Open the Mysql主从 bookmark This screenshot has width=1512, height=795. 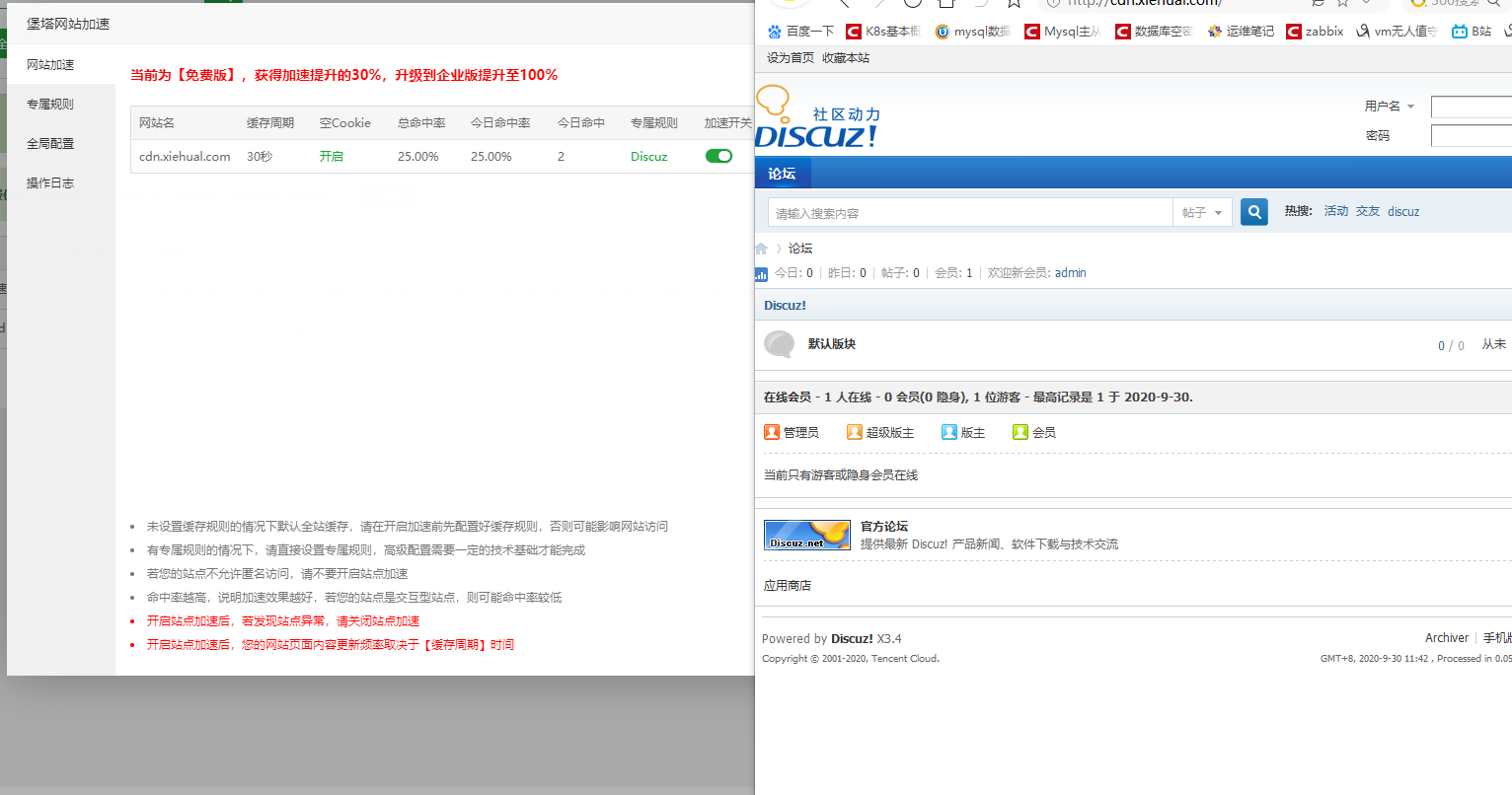[1063, 32]
